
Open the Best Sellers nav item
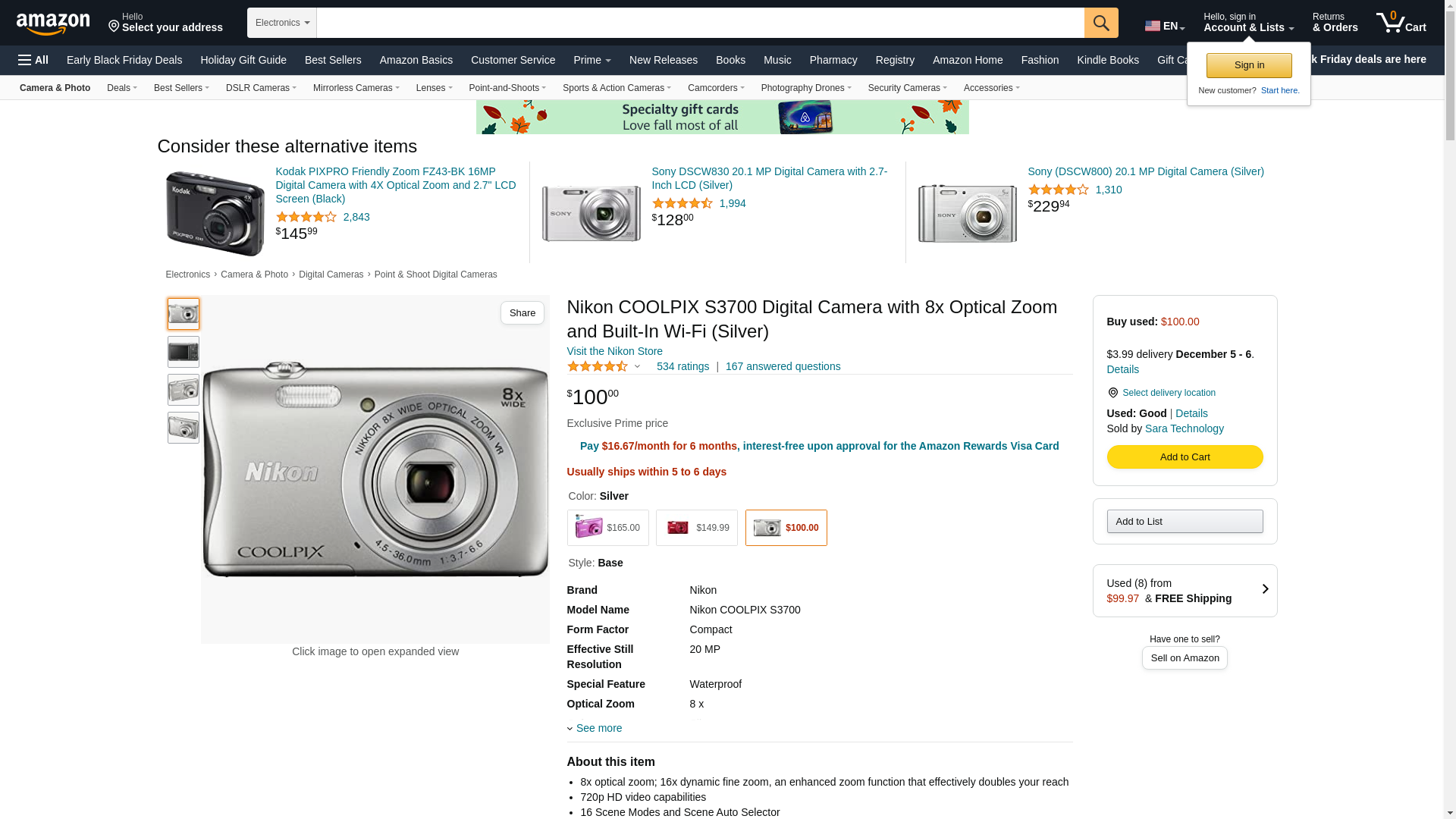[333, 60]
